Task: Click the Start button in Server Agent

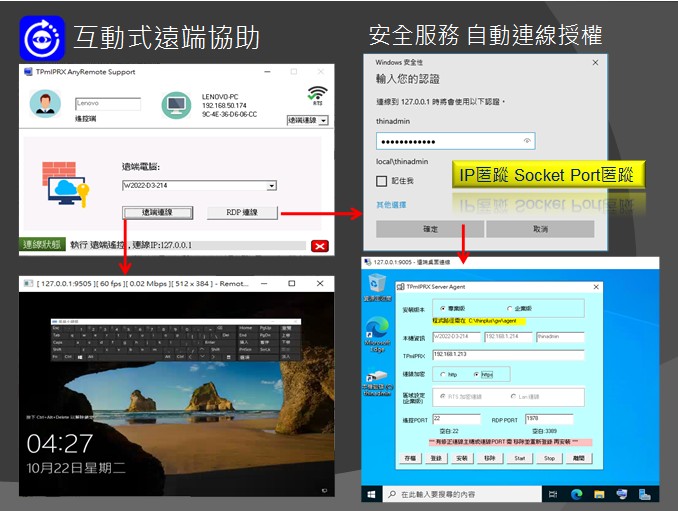Action: (x=519, y=457)
